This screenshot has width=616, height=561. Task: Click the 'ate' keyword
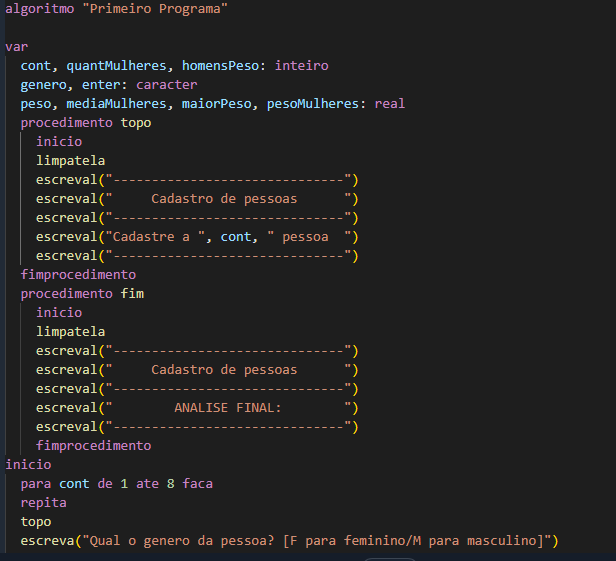coord(147,484)
